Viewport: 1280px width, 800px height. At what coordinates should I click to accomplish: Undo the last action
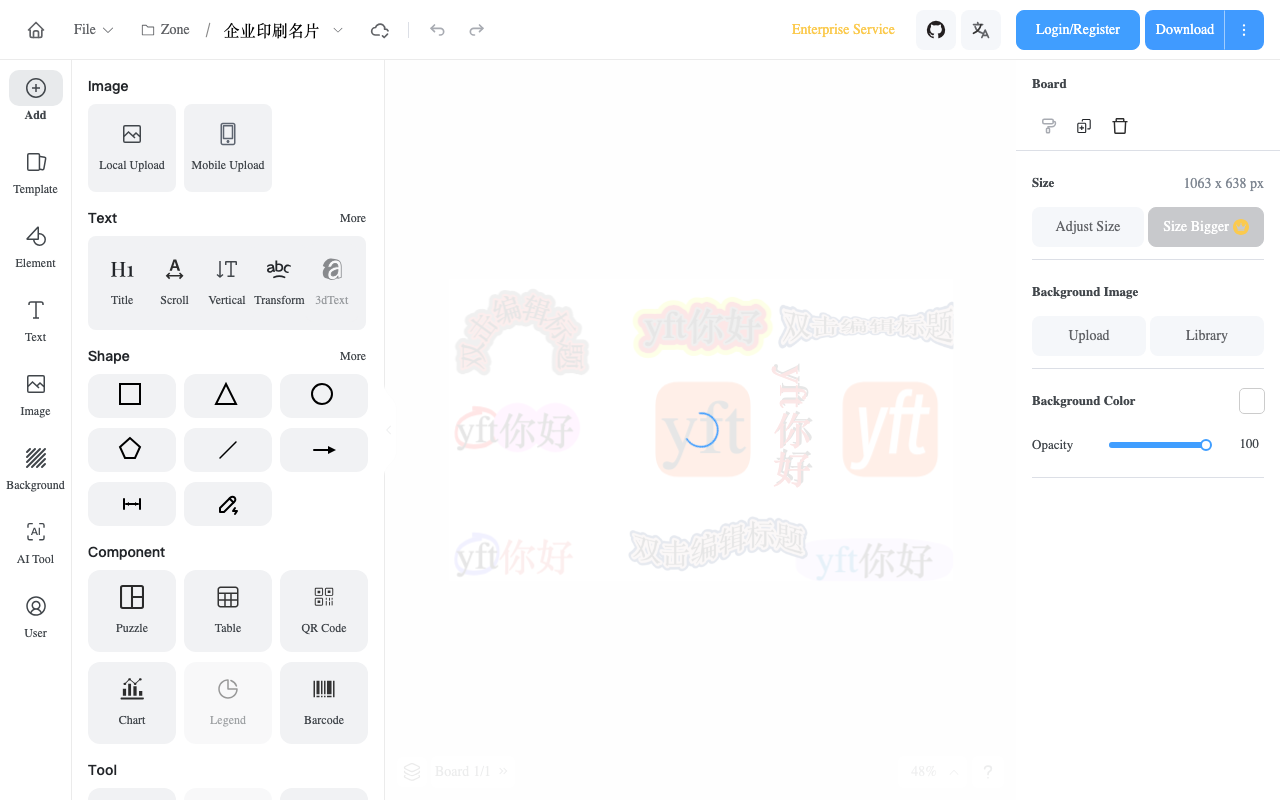coord(437,30)
